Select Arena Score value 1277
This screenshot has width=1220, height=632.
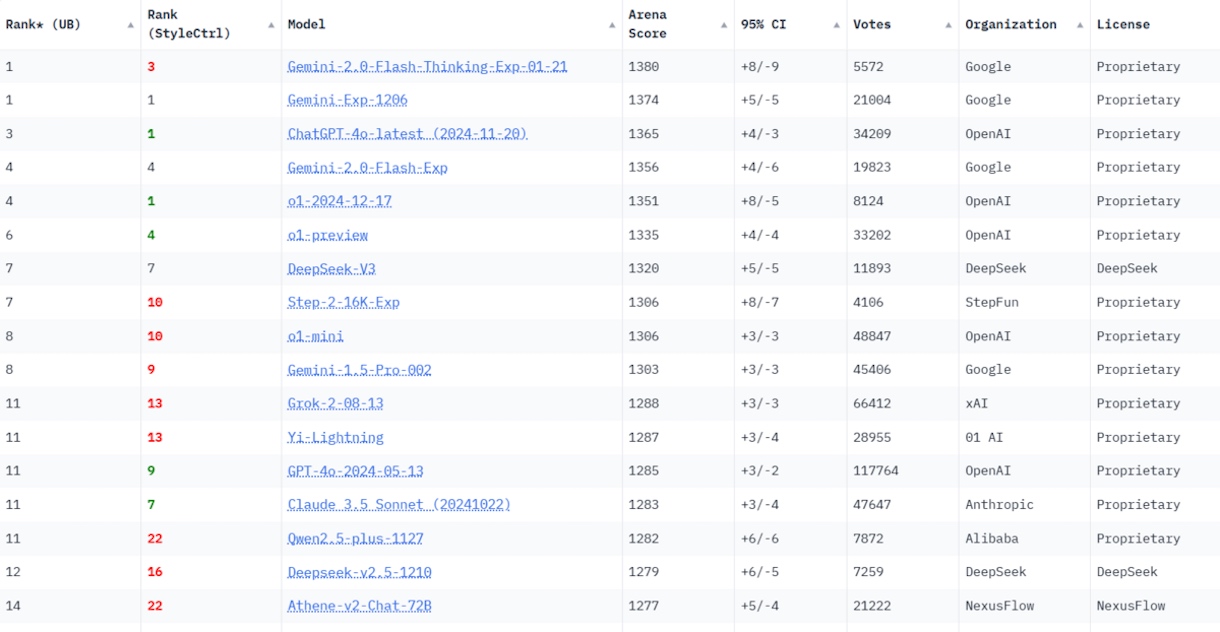[643, 606]
